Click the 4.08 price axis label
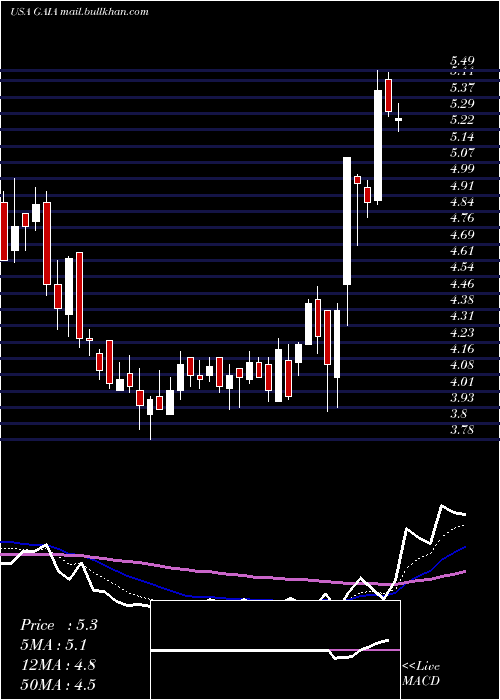 [x=462, y=366]
